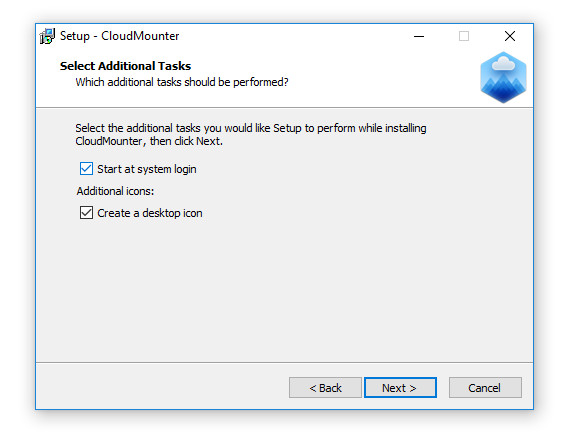This screenshot has width=564, height=438.
Task: Cancel the CloudMounter setup
Action: 485,388
